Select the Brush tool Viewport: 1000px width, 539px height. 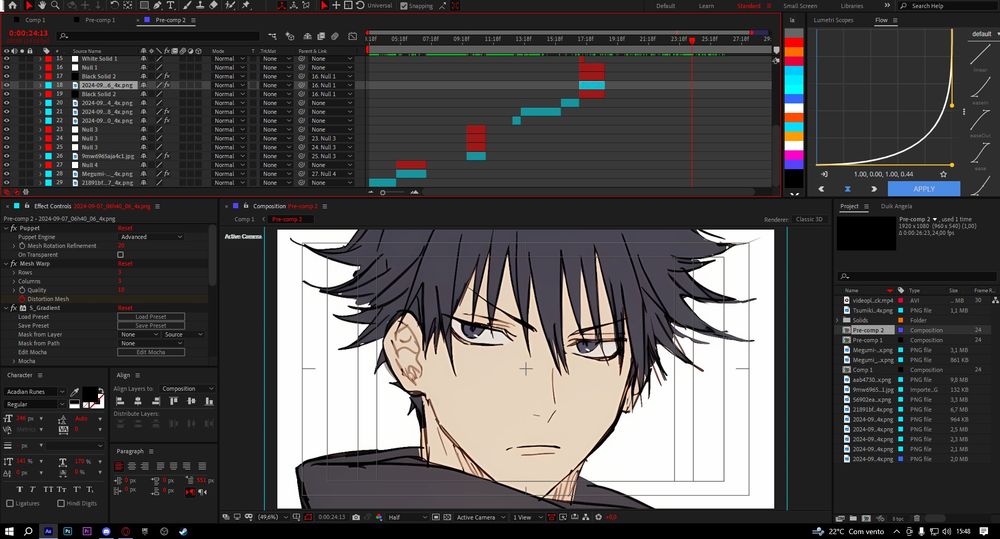[x=189, y=5]
